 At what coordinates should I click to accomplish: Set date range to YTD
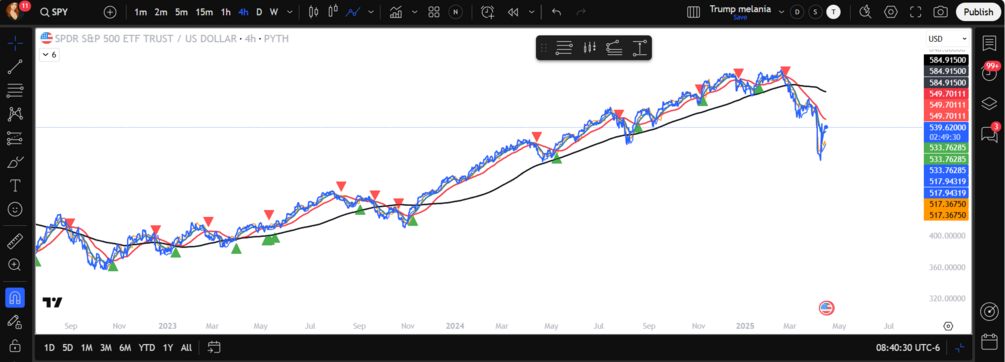coord(147,348)
